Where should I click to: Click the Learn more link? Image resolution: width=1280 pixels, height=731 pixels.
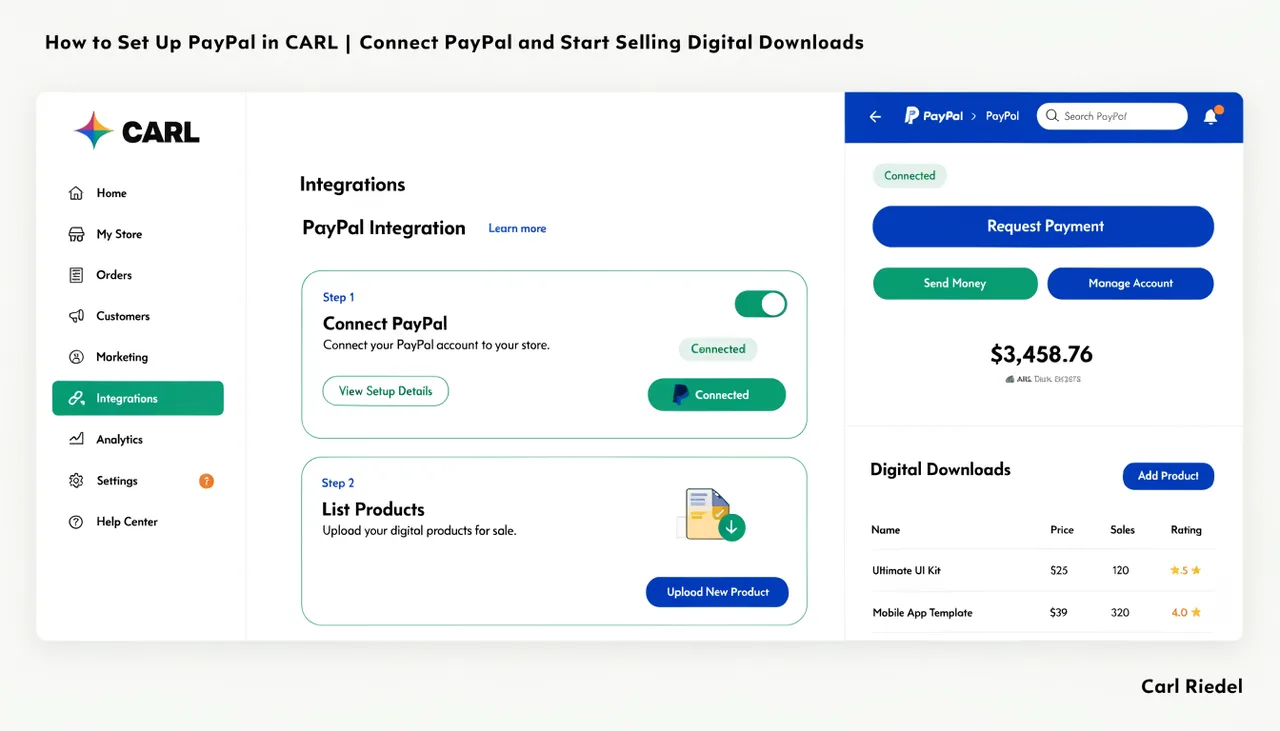point(517,229)
